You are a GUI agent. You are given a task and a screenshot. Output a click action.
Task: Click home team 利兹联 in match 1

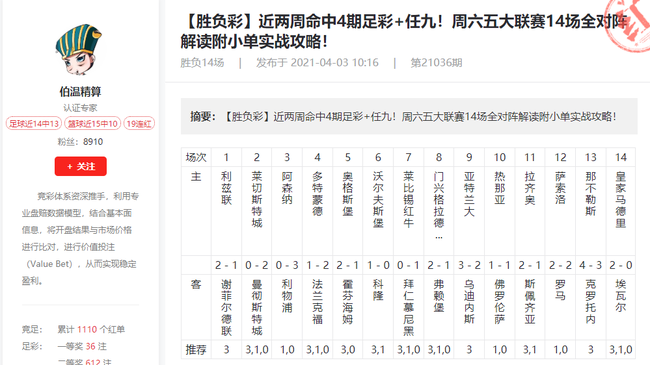[x=226, y=188]
